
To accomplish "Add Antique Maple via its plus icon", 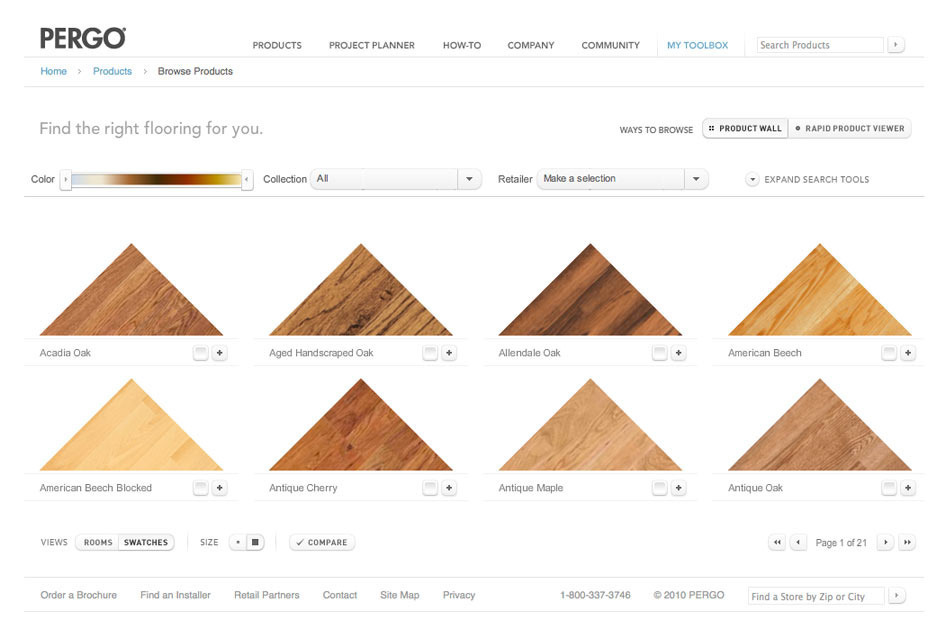I will coord(678,488).
